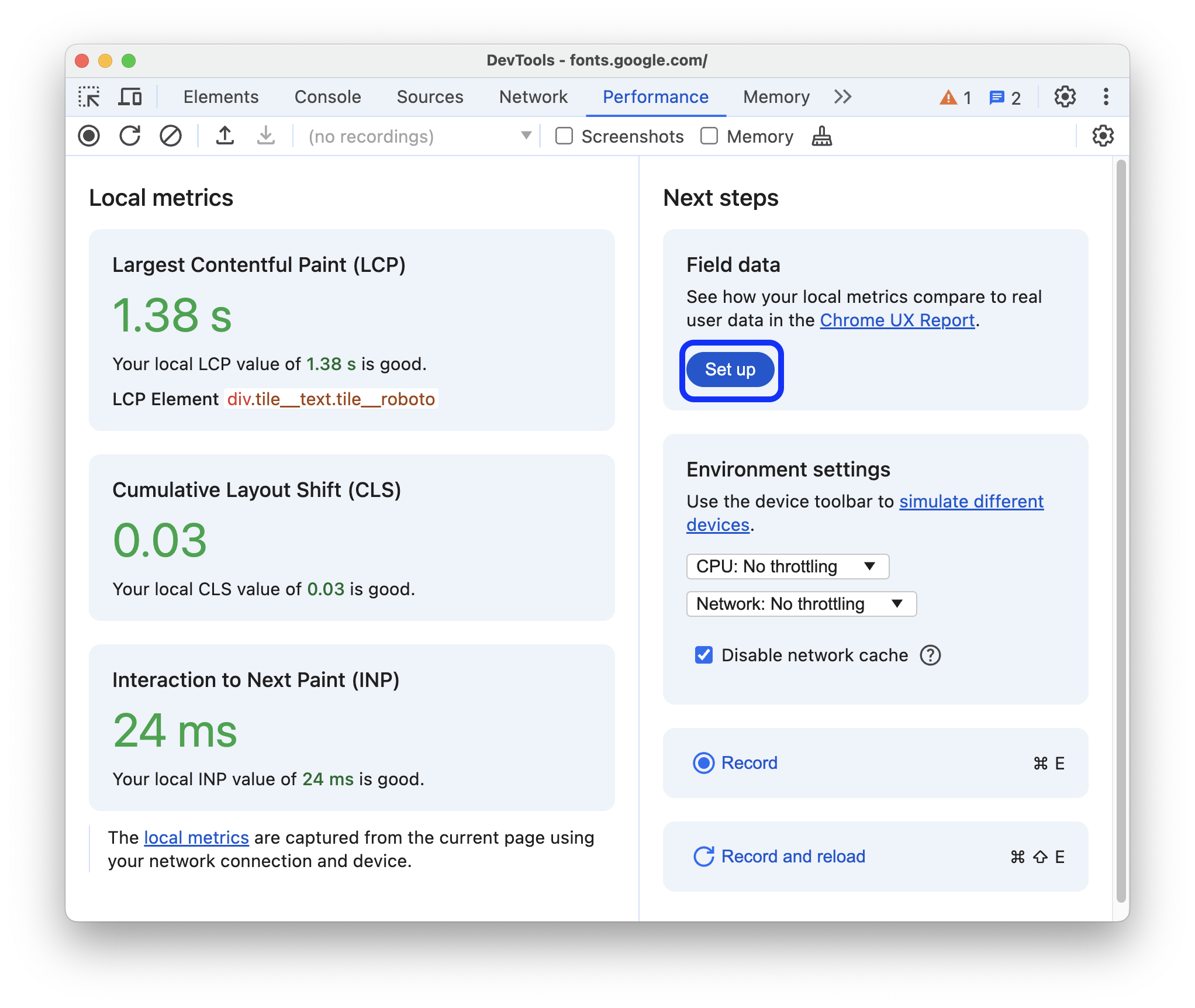Toggle the Memory checkbox

click(708, 136)
